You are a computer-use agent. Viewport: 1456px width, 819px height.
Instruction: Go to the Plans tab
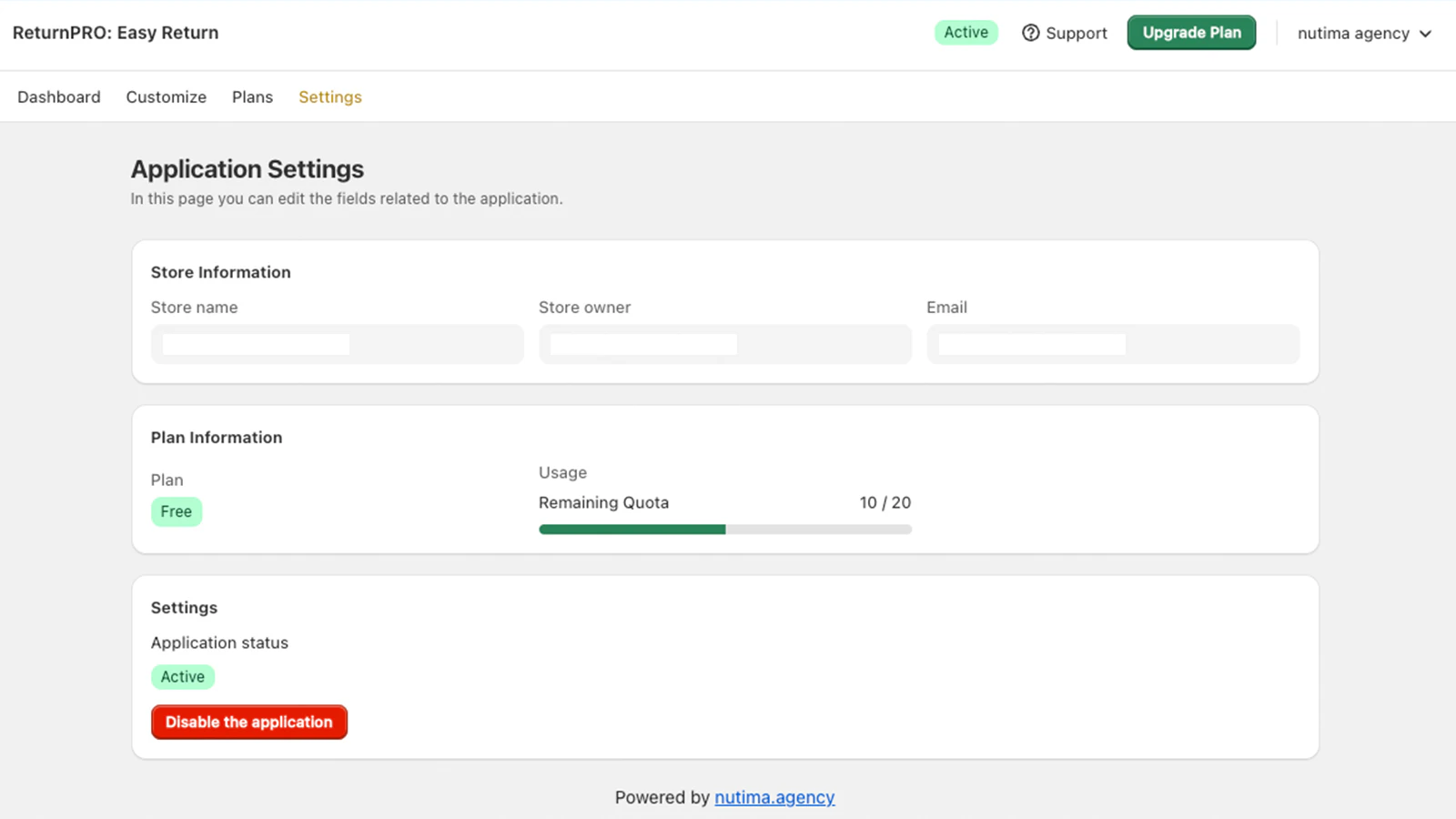pyautogui.click(x=252, y=96)
